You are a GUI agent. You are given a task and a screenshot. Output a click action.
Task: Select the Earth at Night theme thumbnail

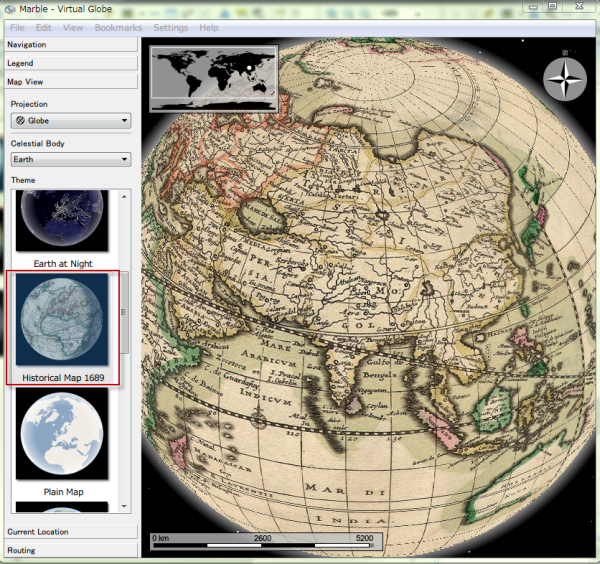tap(62, 222)
